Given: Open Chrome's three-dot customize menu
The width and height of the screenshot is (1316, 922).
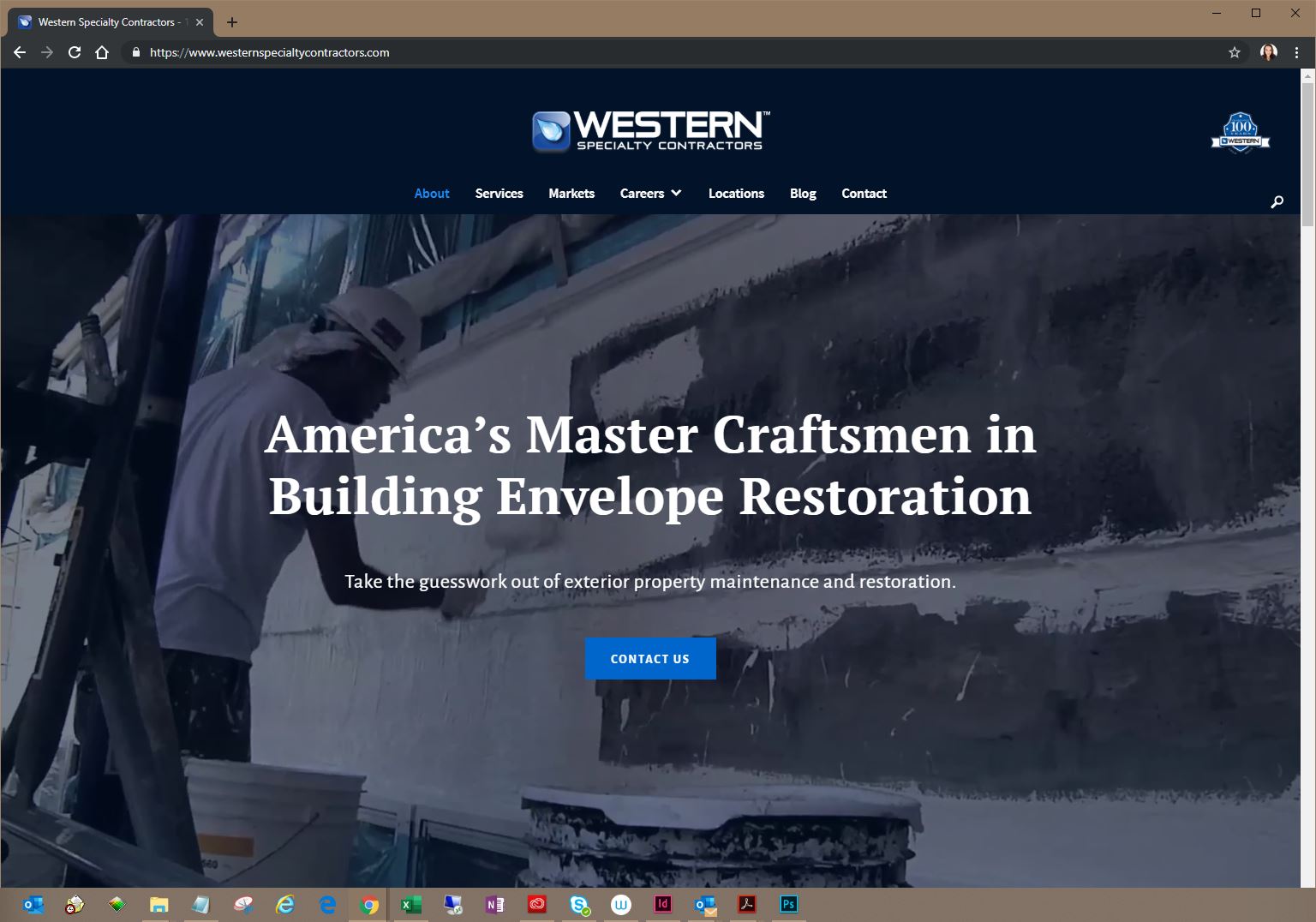Looking at the screenshot, I should (1296, 52).
